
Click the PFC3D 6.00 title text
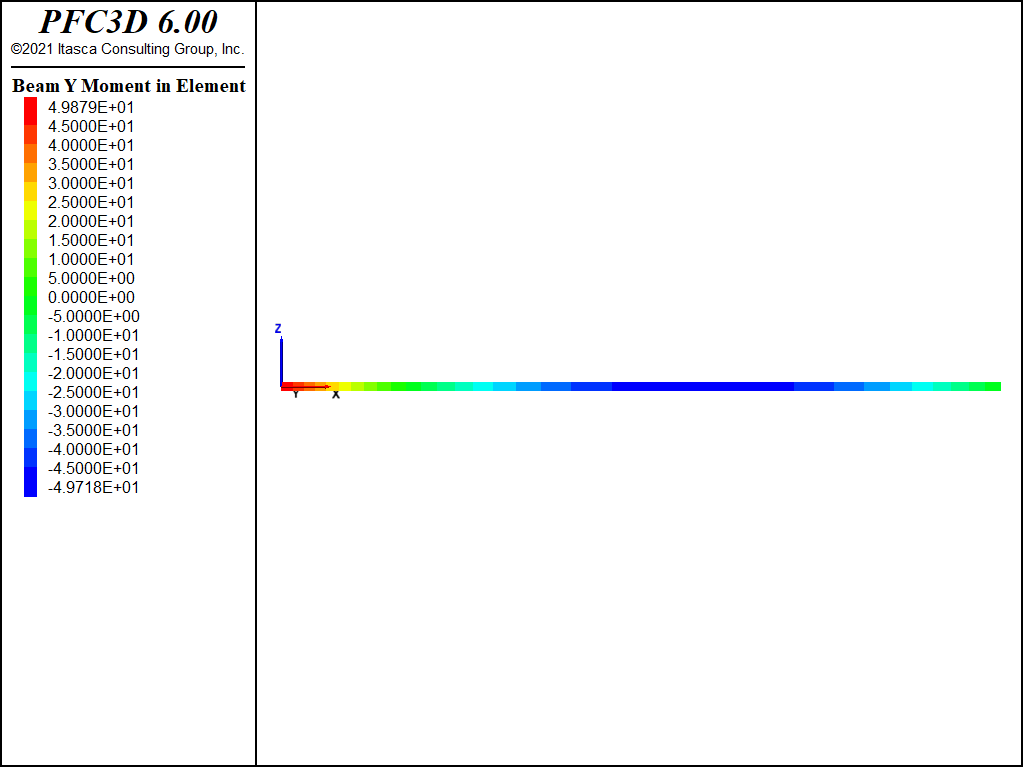128,22
